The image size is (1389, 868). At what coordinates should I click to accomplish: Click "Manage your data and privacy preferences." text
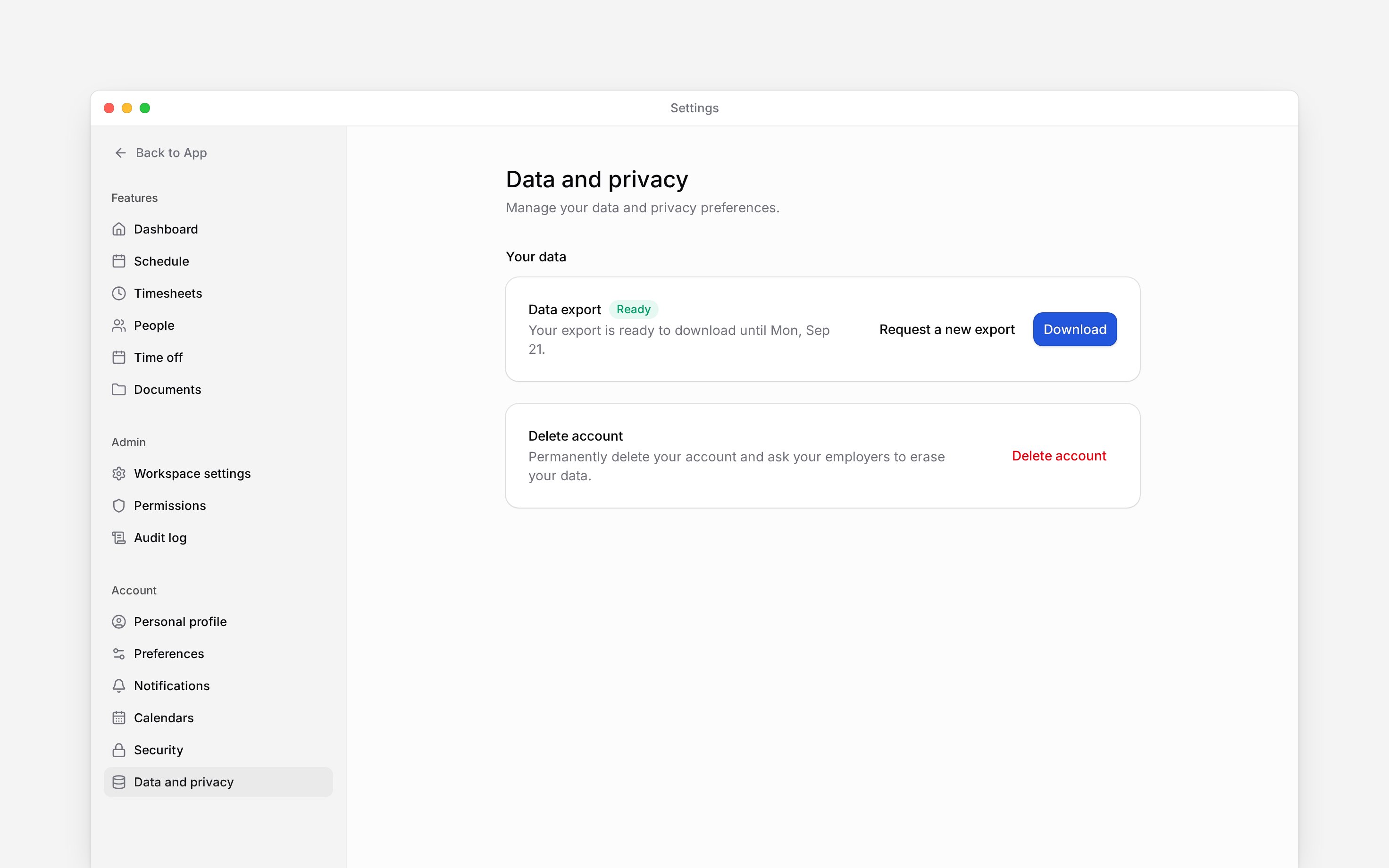tap(642, 208)
